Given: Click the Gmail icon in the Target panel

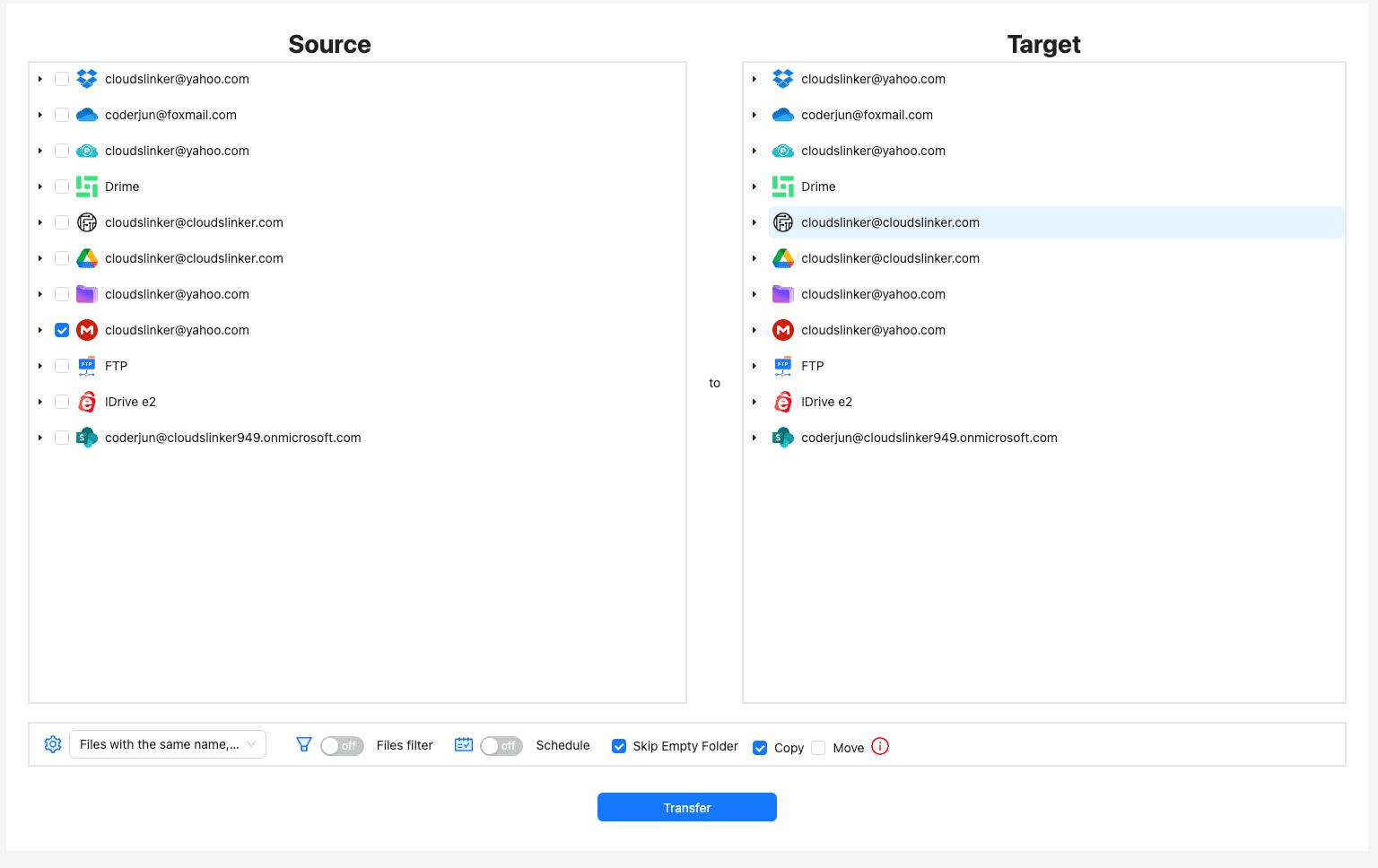Looking at the screenshot, I should click(x=783, y=330).
